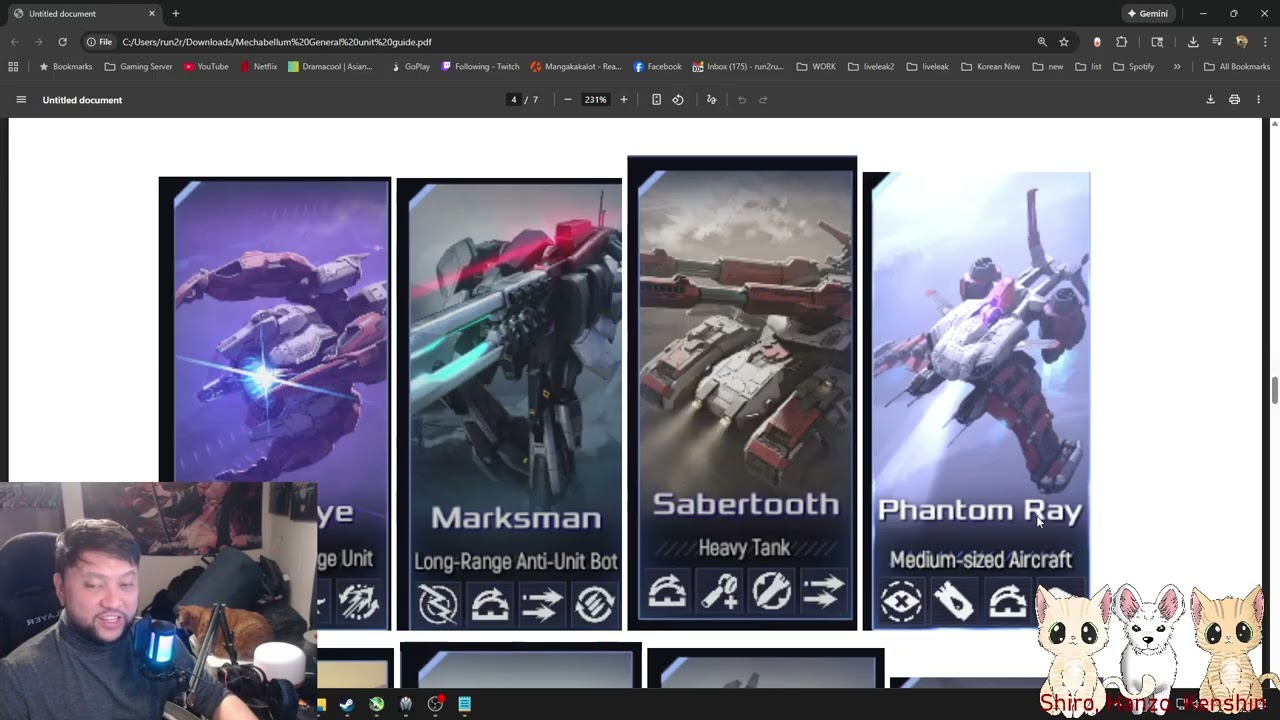Open the Gemini assistant button

tap(1148, 14)
